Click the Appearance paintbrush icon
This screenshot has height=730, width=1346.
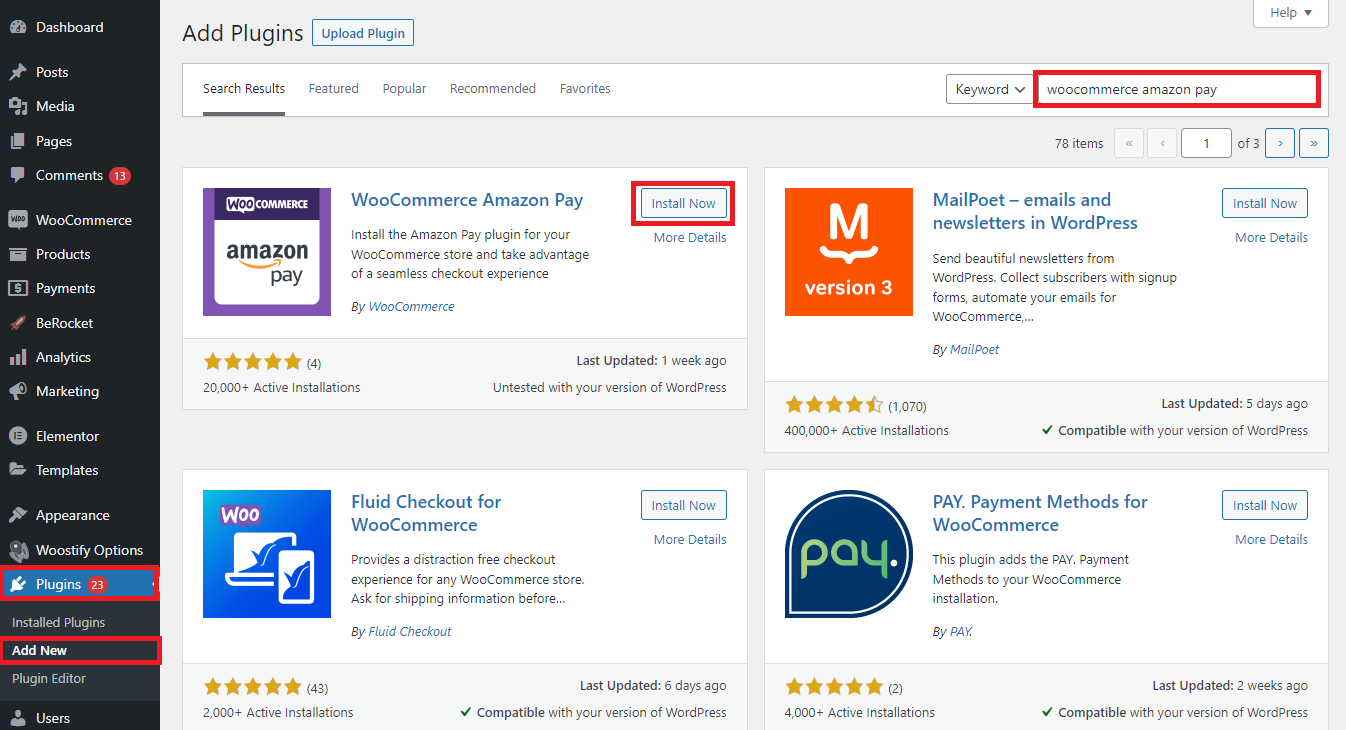point(18,515)
